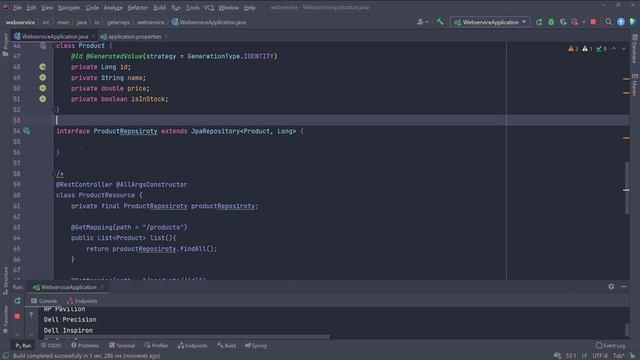
Task: Click the gutter icon on line 46
Action: tap(43, 46)
